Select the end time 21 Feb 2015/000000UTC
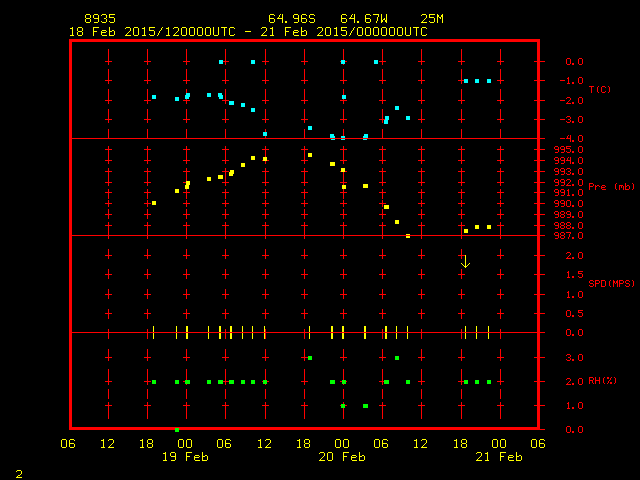The image size is (640, 480). pyautogui.click(x=344, y=32)
